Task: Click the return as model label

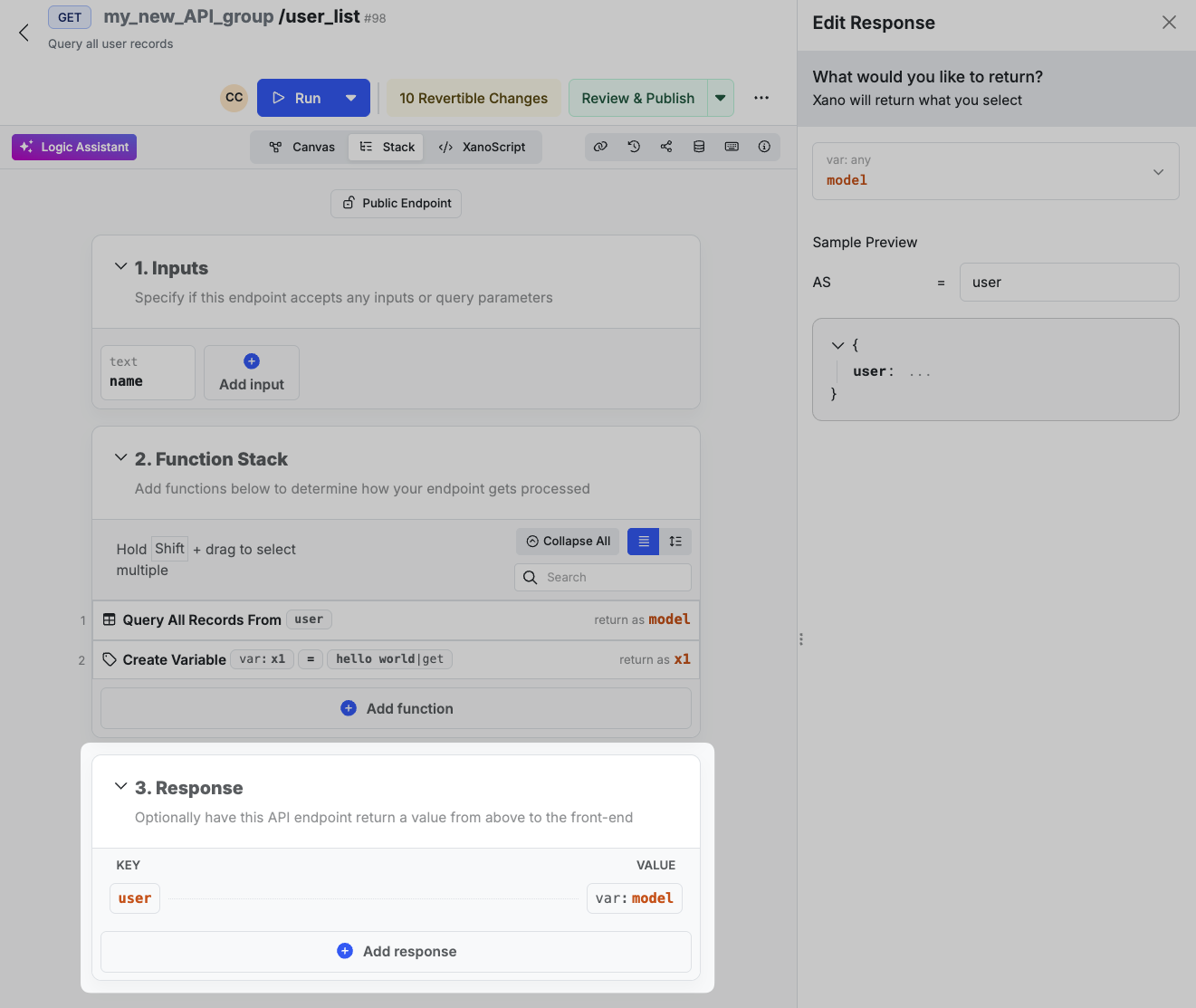Action: [x=642, y=619]
